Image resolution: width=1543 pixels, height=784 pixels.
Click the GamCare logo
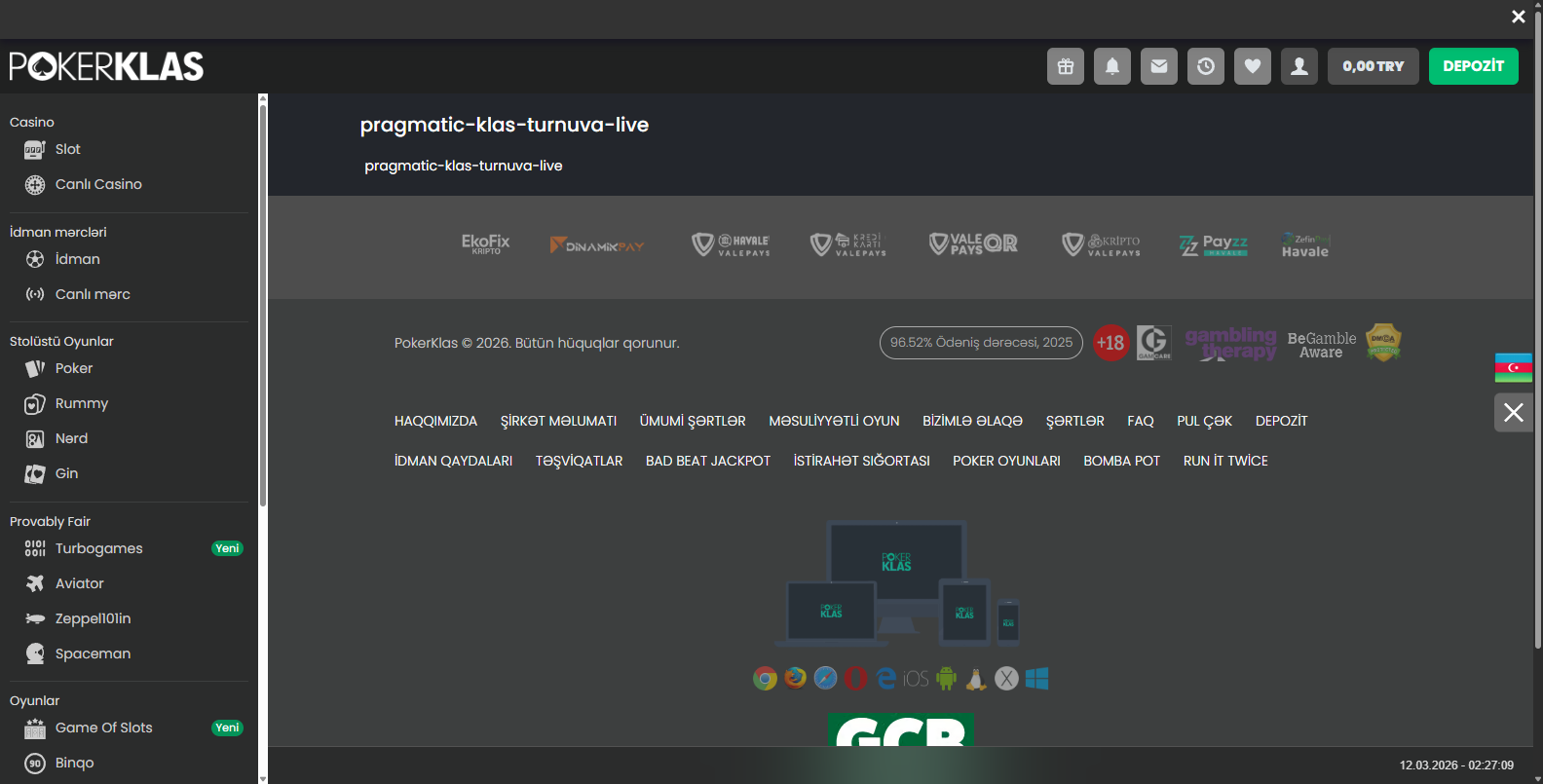pyautogui.click(x=1154, y=343)
